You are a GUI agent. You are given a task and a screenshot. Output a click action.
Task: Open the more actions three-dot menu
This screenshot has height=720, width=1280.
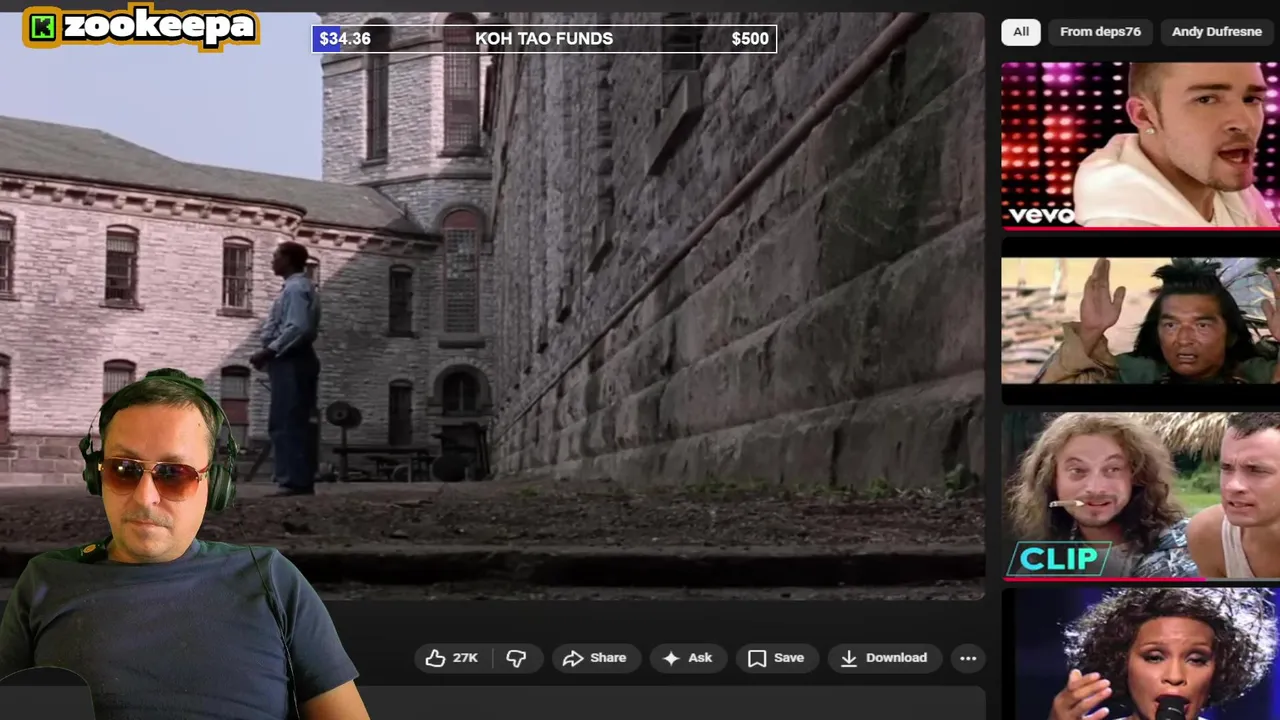tap(968, 658)
